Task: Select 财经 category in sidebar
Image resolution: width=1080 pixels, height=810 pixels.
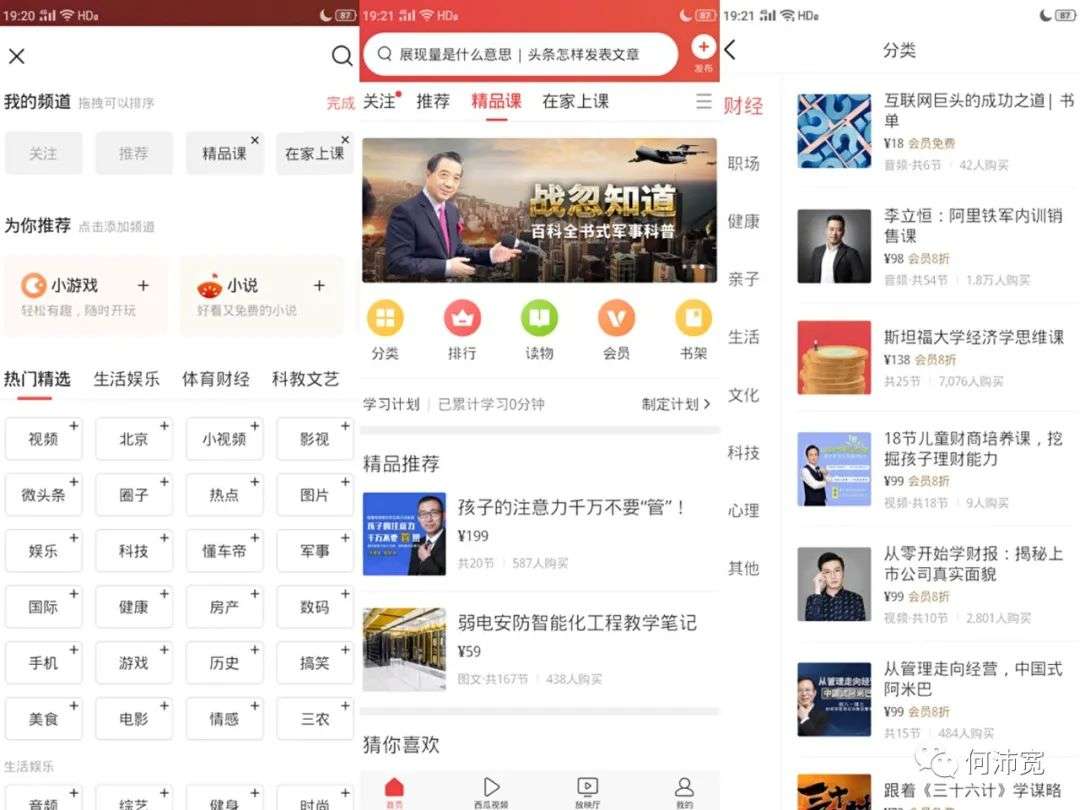Action: click(x=743, y=106)
